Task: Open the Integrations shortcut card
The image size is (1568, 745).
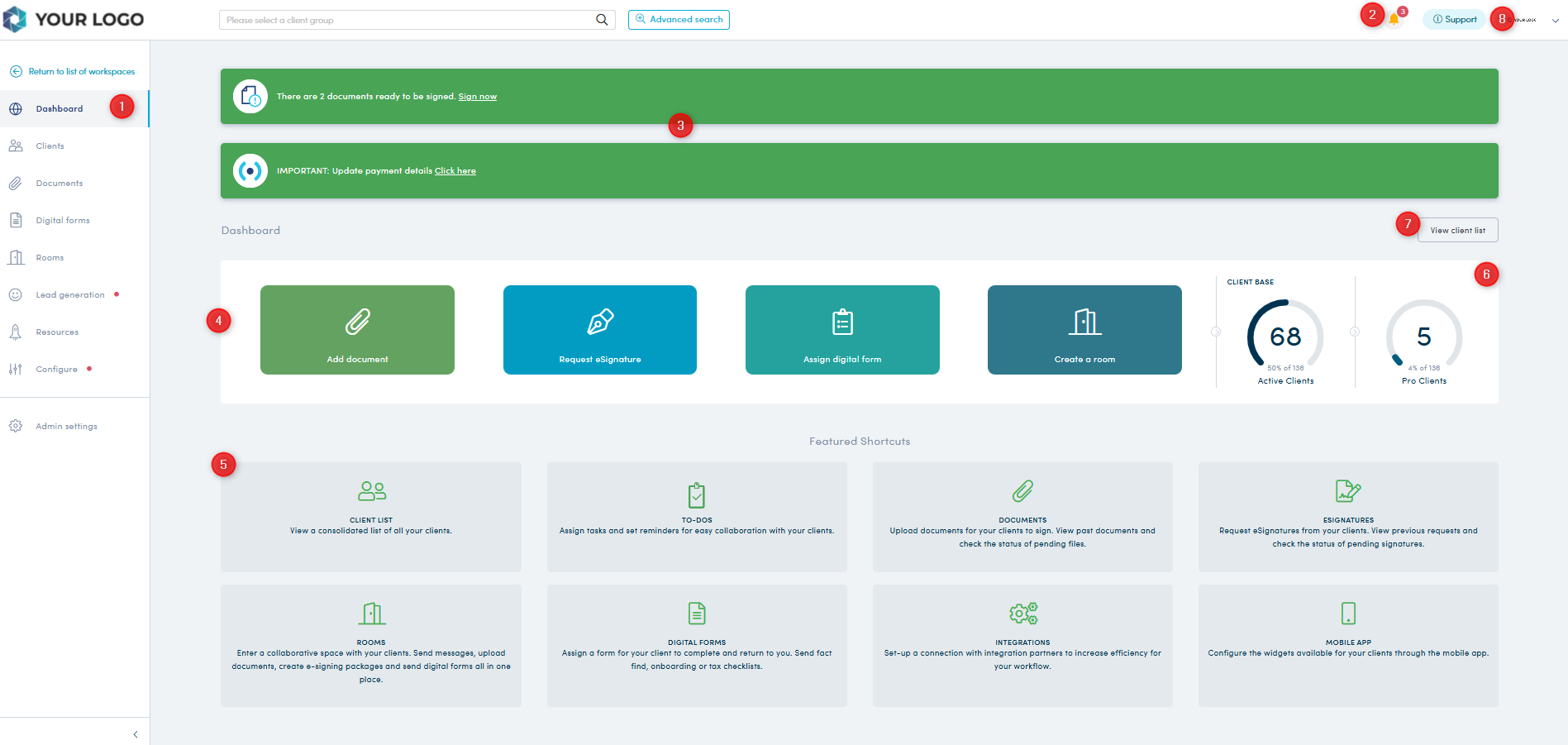Action: pyautogui.click(x=1022, y=645)
